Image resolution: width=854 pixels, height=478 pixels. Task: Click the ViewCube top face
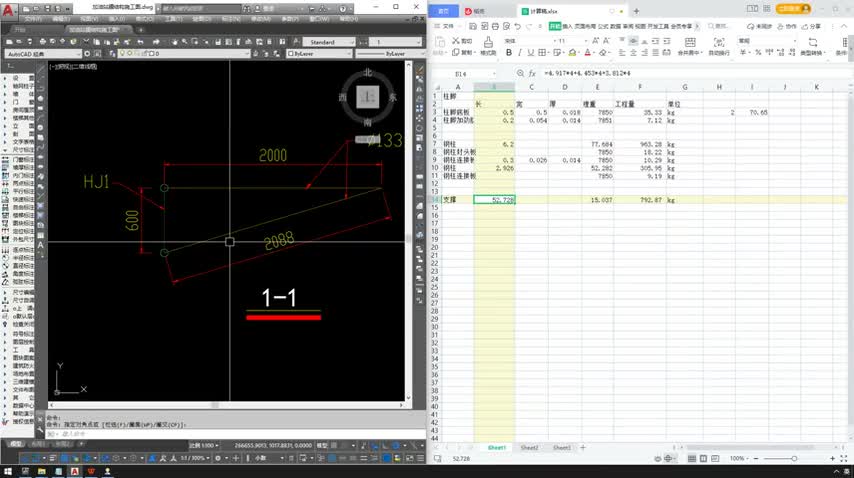[x=368, y=97]
